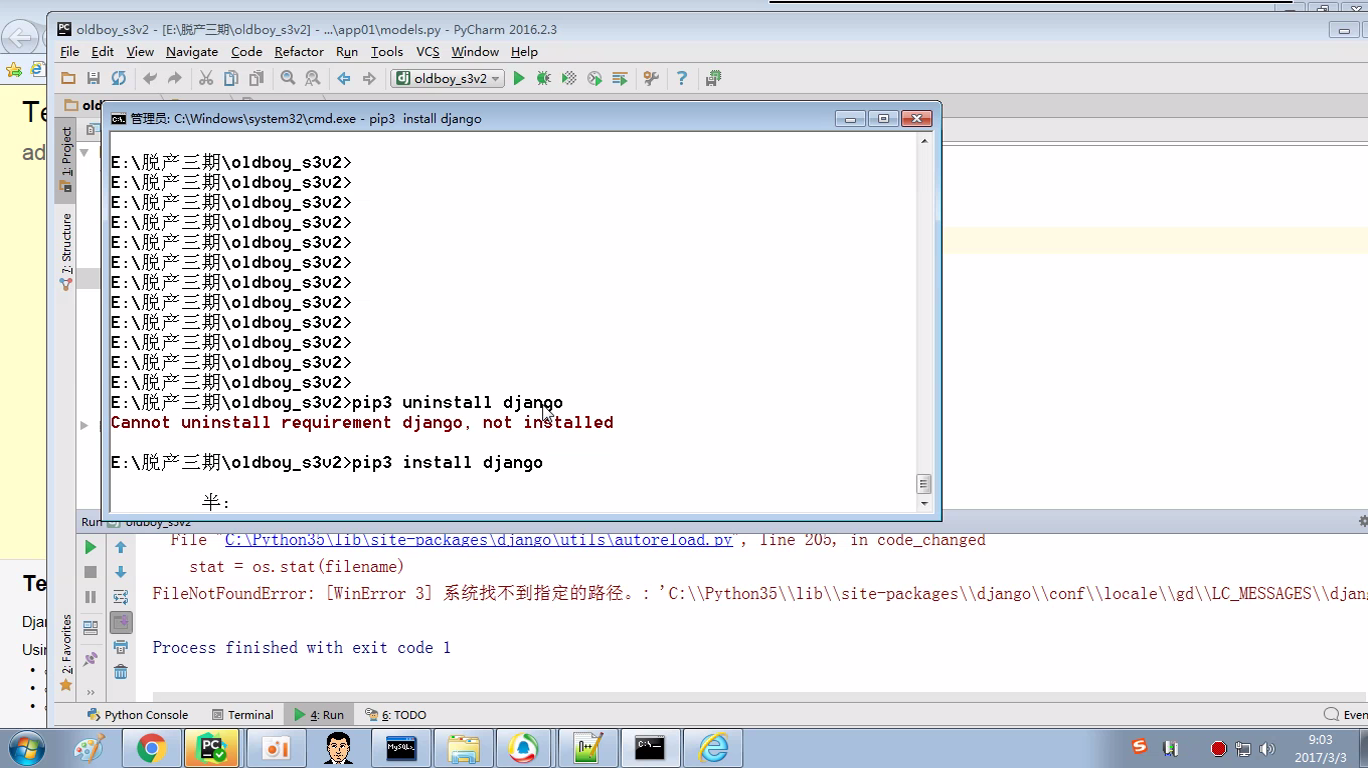Screen dimensions: 1368x768
Task: Click the Restore Layout icon in Run panel
Action: tap(90, 628)
